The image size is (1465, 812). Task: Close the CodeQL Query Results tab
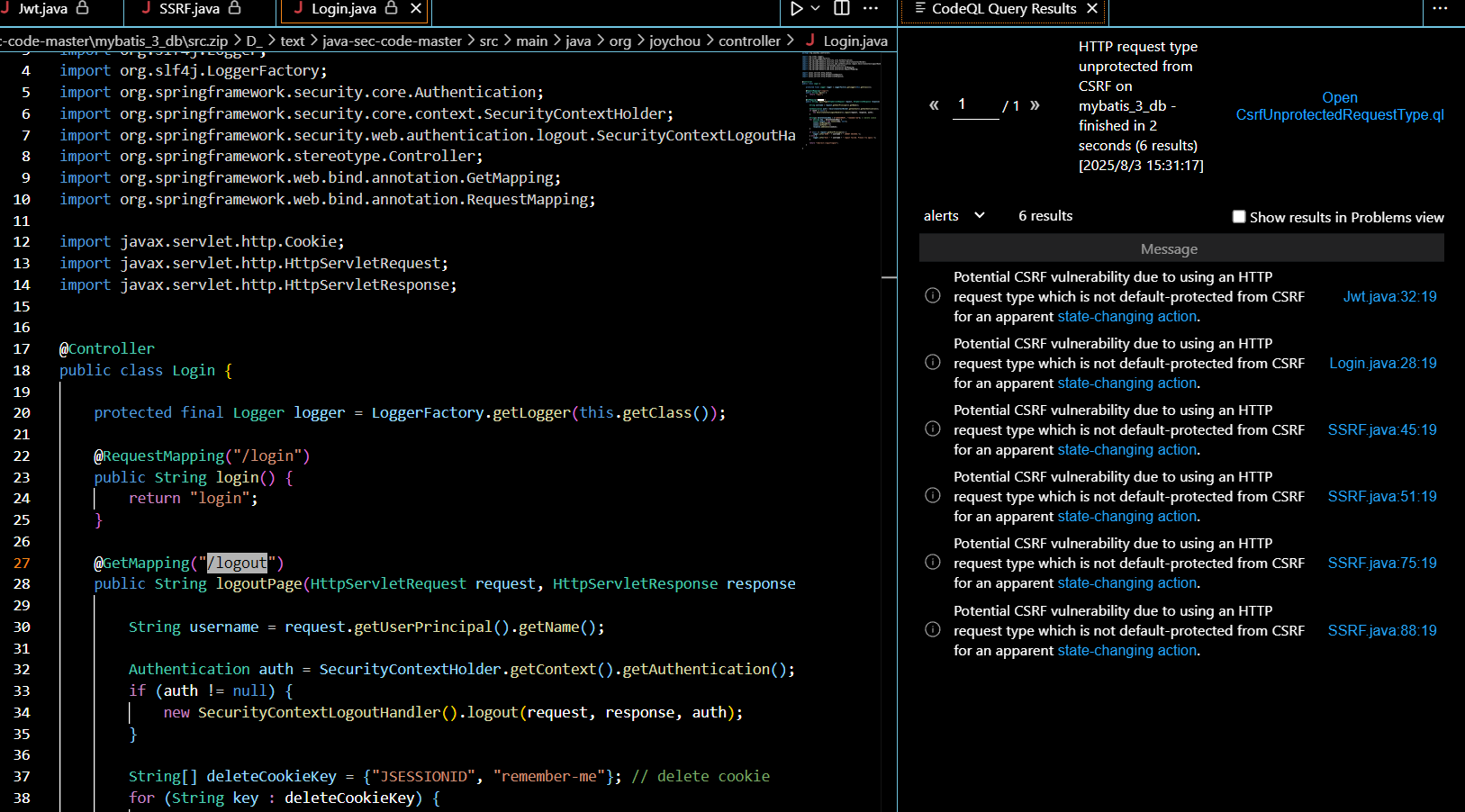point(1092,8)
